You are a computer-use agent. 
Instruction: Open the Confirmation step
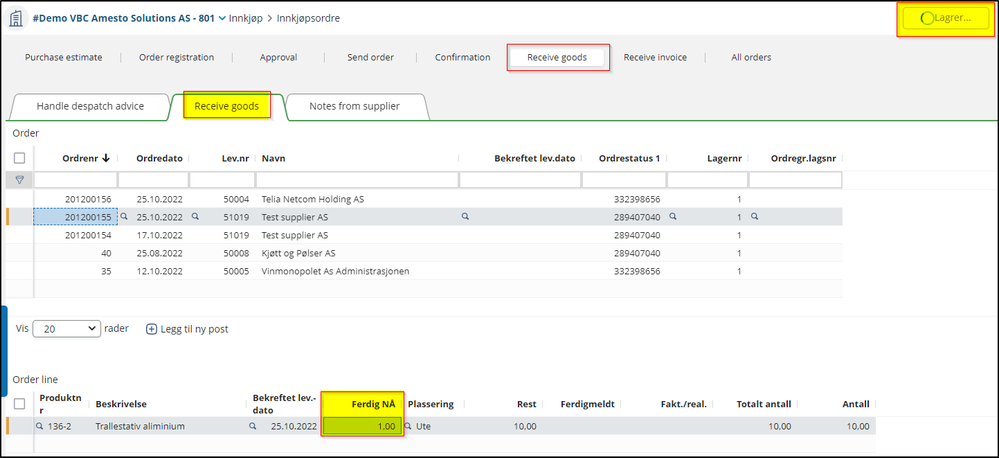[x=463, y=57]
